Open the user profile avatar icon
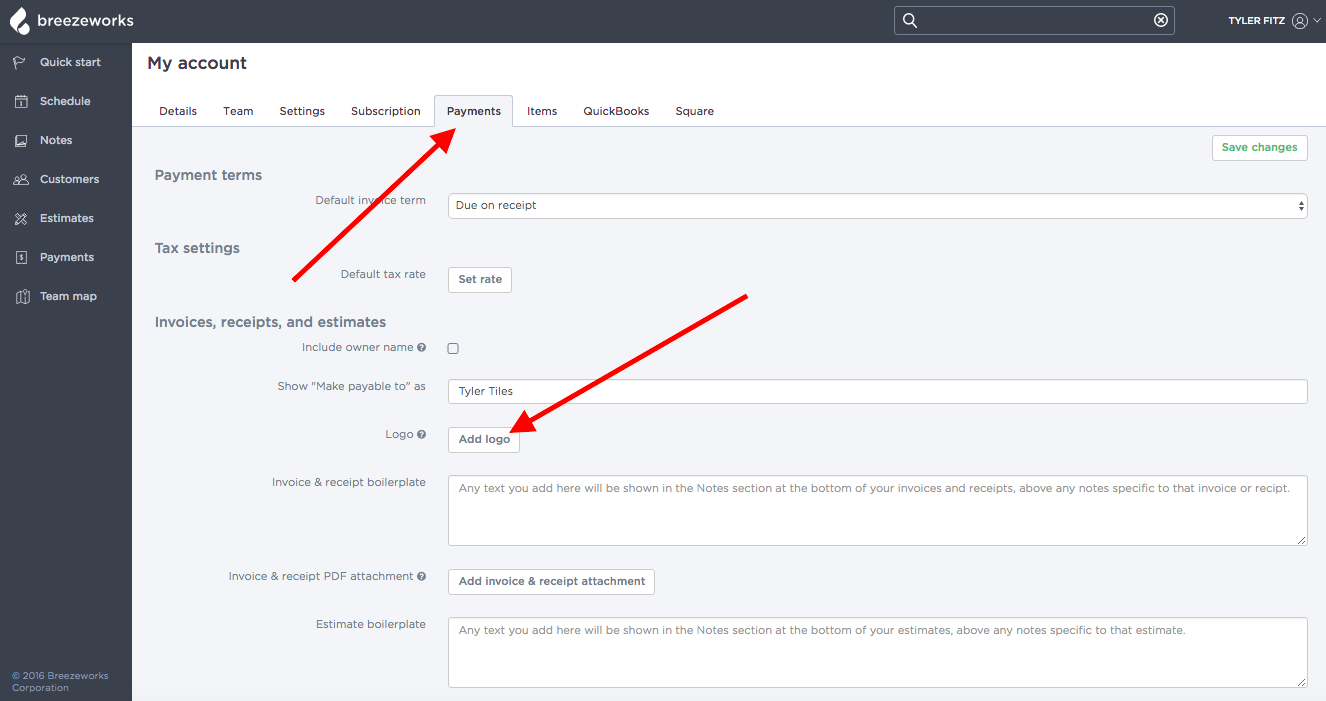 (x=1300, y=21)
